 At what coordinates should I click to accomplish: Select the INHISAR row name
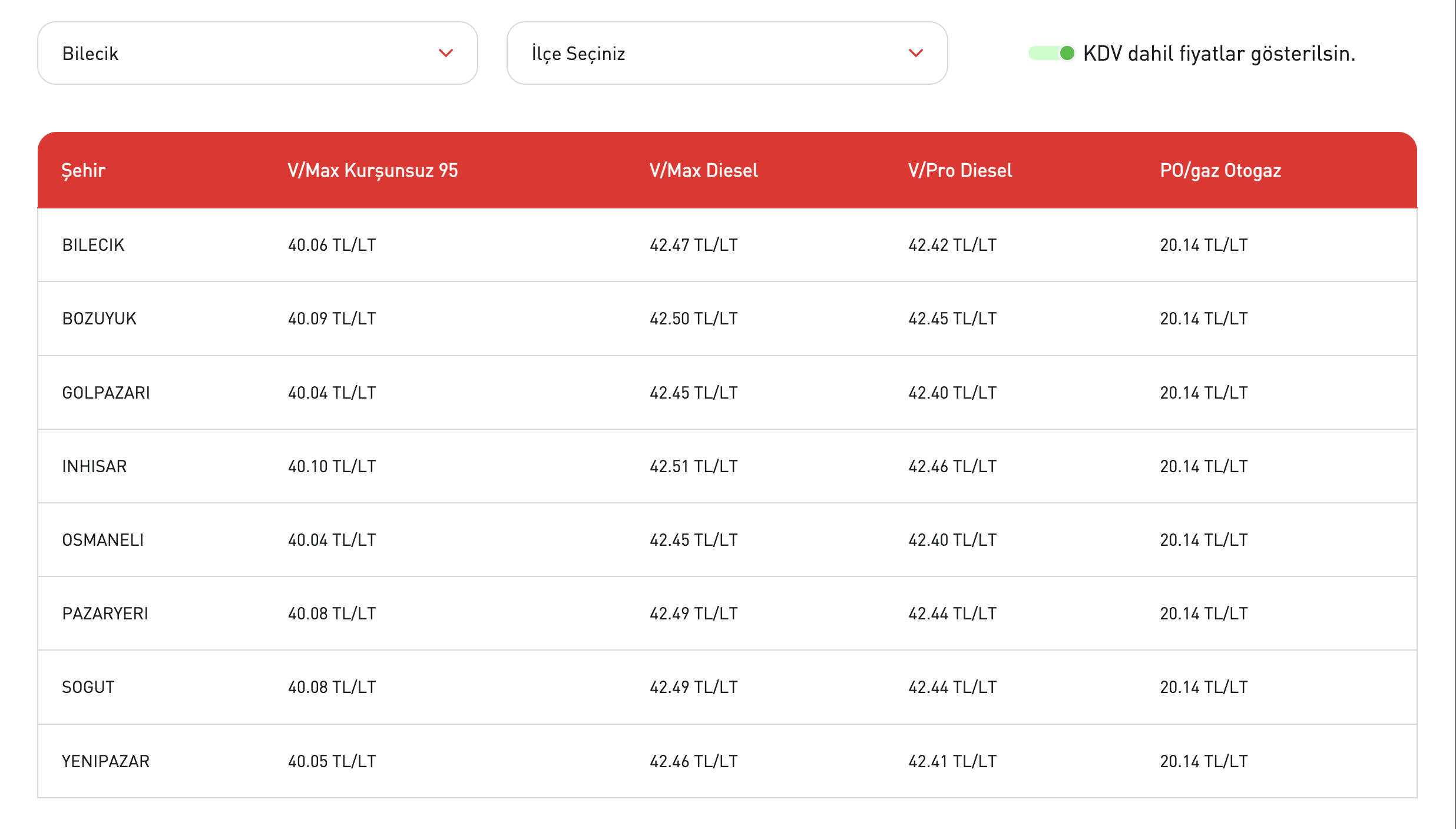94,466
